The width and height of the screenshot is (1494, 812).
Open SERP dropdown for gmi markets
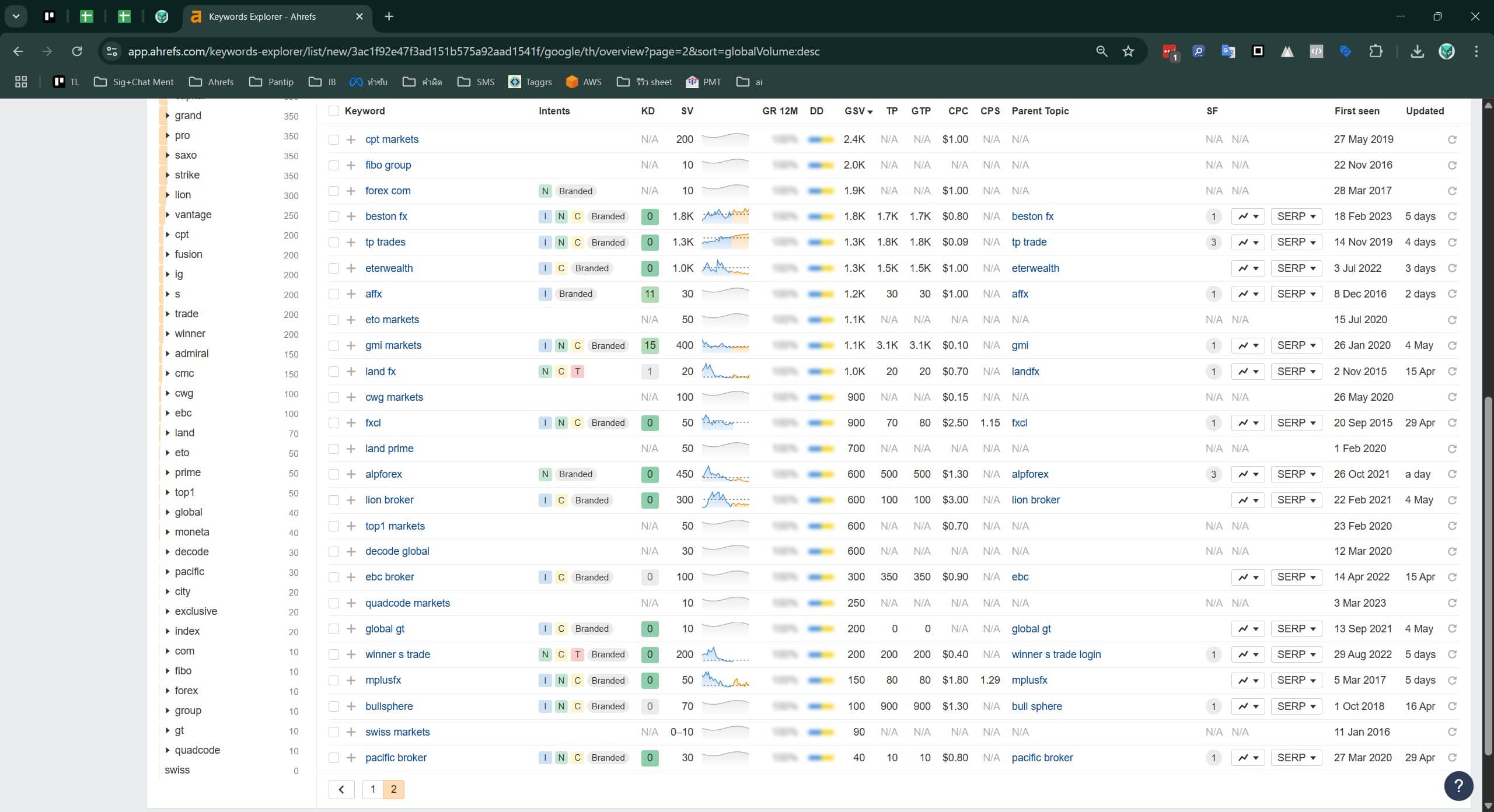pyautogui.click(x=1296, y=345)
